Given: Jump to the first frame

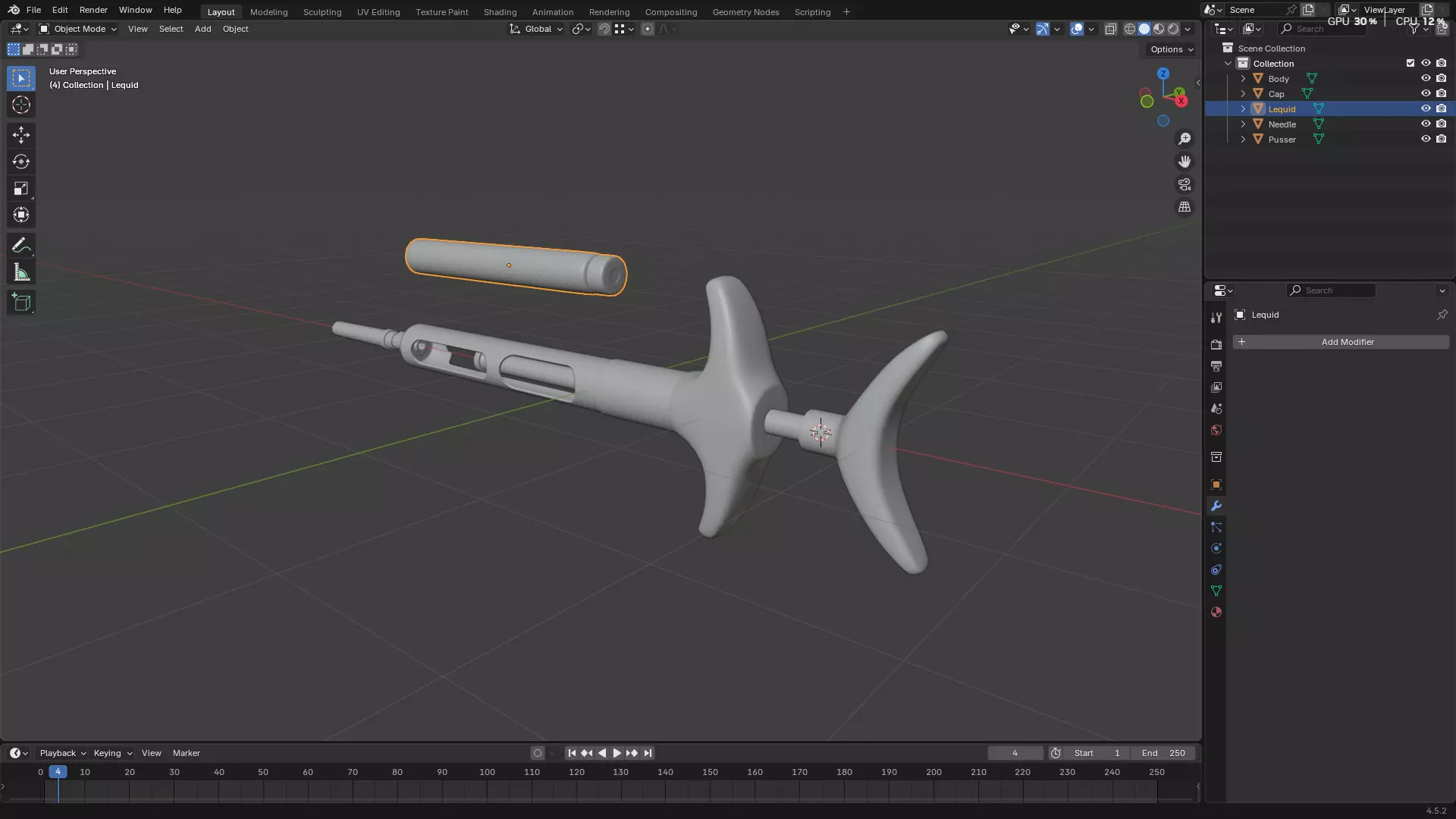Looking at the screenshot, I should pos(572,753).
